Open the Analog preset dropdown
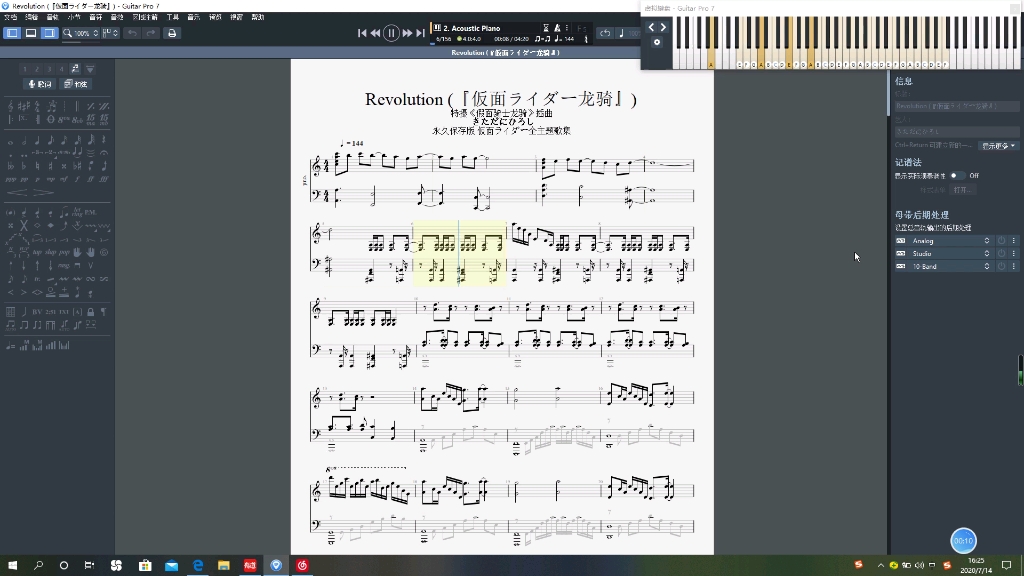 (x=987, y=241)
